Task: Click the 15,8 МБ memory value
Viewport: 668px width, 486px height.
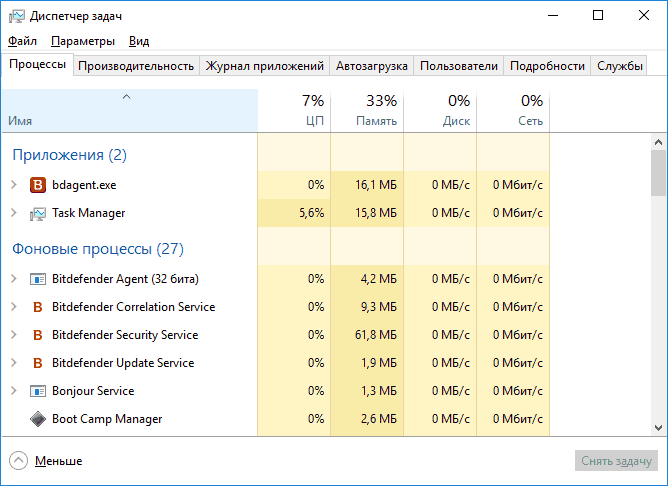Action: pyautogui.click(x=376, y=213)
